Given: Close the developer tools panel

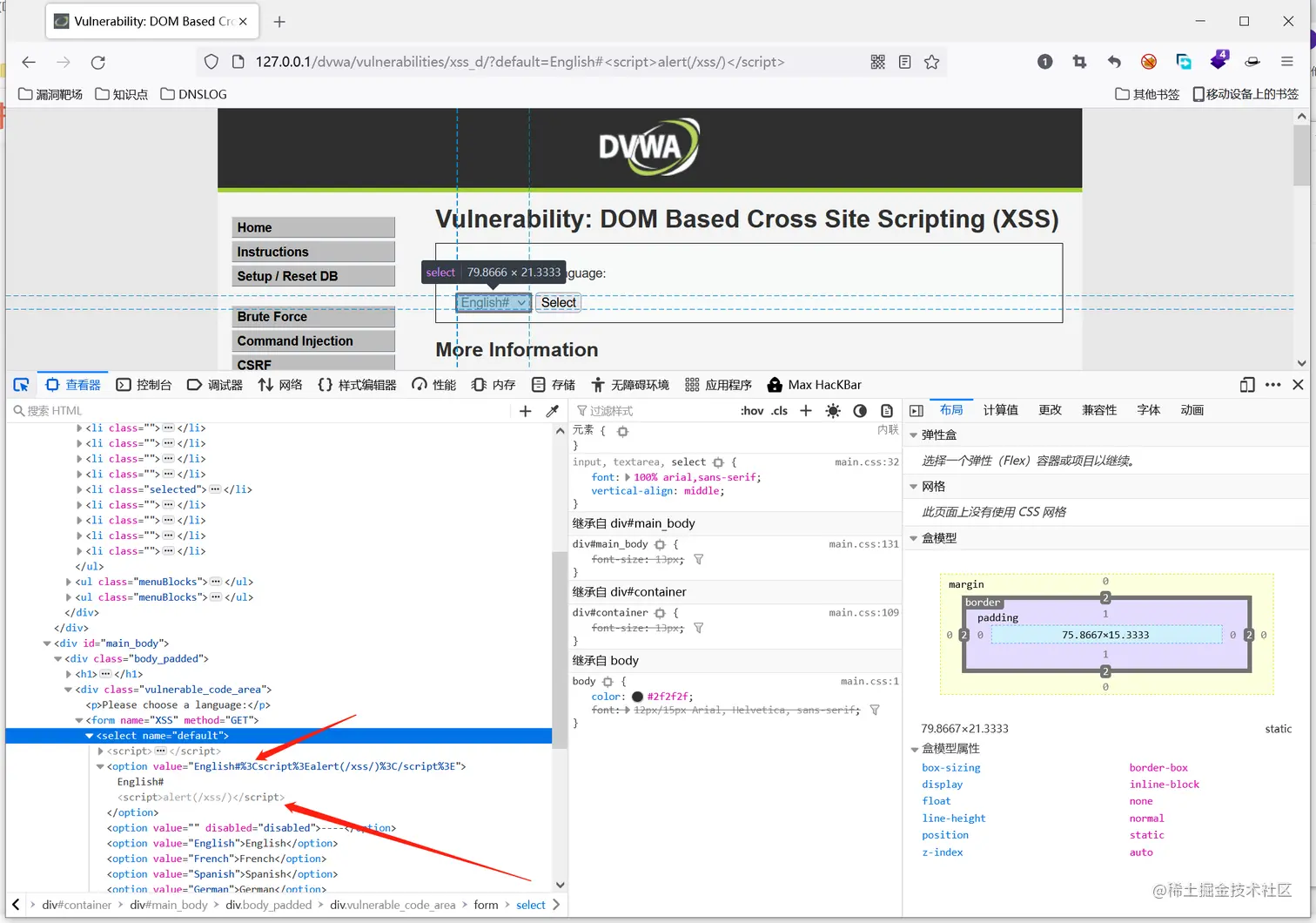Looking at the screenshot, I should tap(1298, 385).
